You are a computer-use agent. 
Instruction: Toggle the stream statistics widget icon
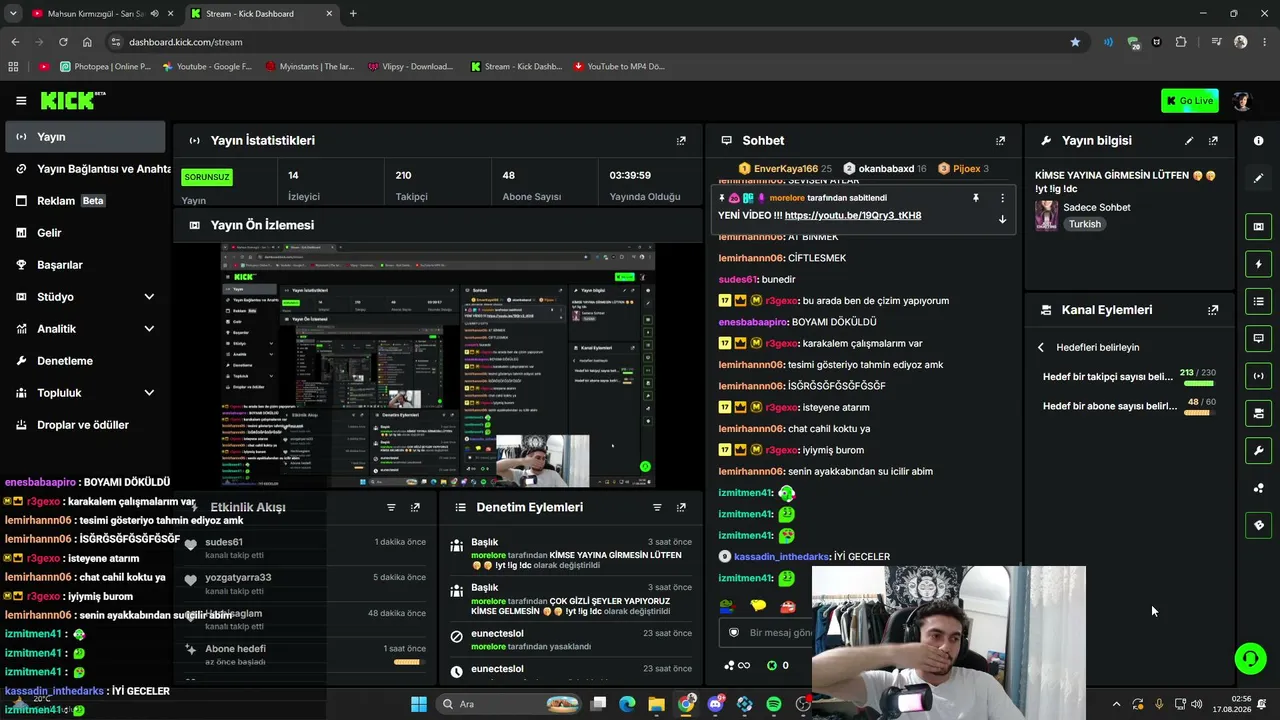tap(1259, 376)
